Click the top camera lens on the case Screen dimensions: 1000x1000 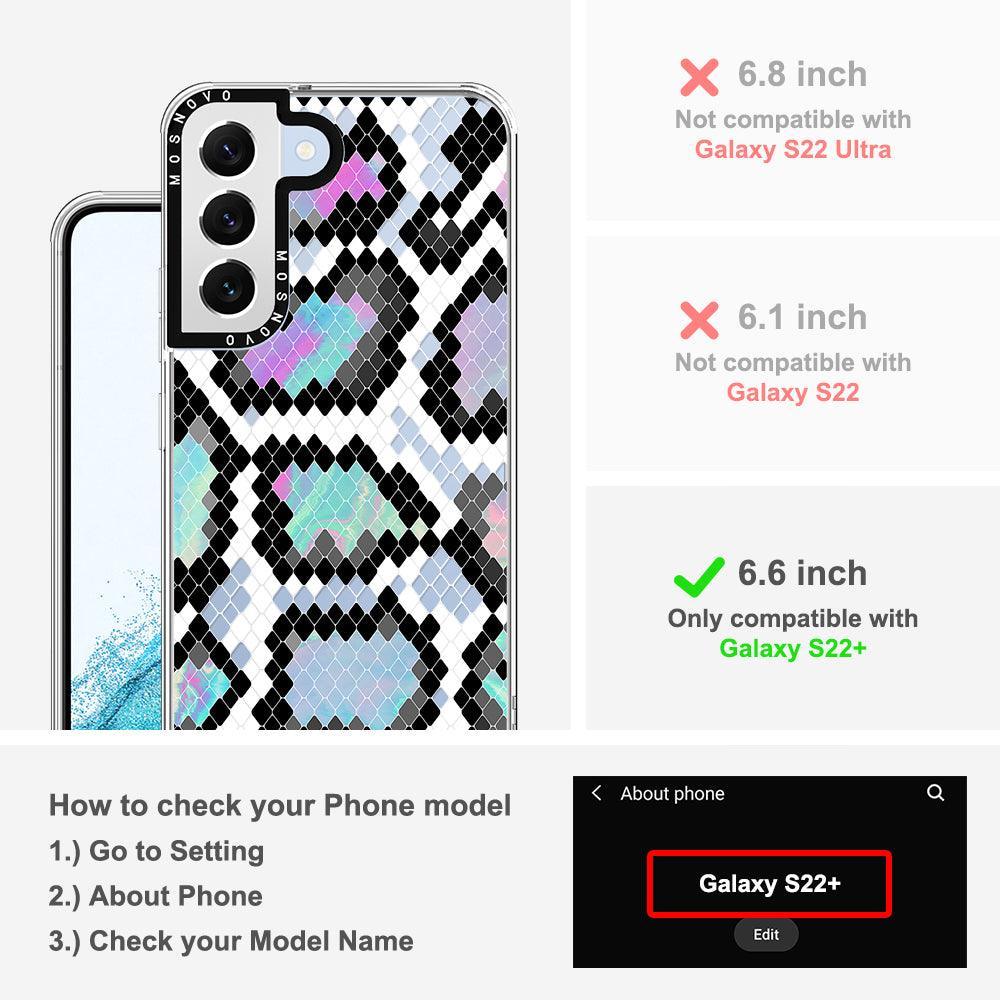pos(228,151)
